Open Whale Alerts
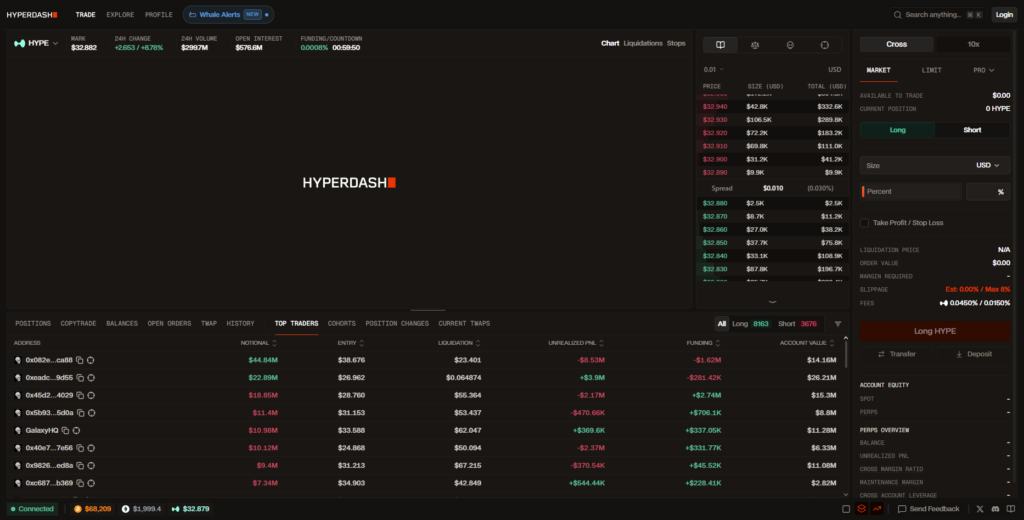 pos(229,14)
